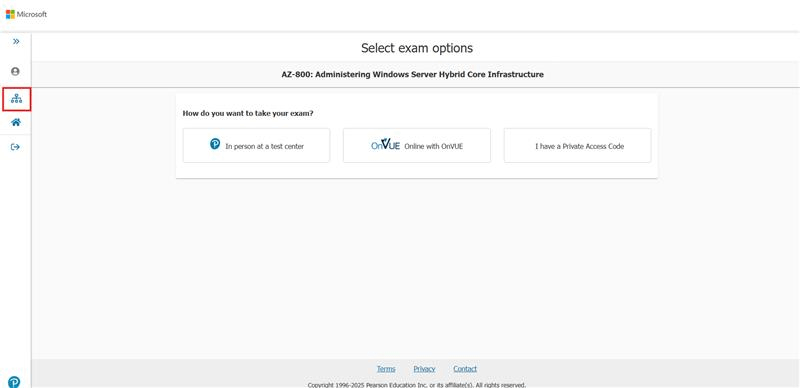Choose In person at a test center
Viewport: 800px width, 388px height.
click(256, 146)
